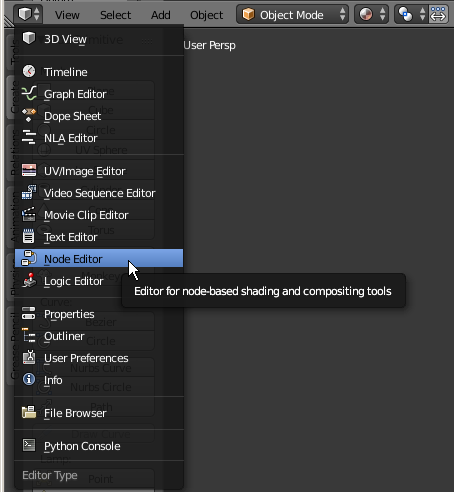Click the Timeline clock icon
Viewport: 454px width, 492px height.
29,71
